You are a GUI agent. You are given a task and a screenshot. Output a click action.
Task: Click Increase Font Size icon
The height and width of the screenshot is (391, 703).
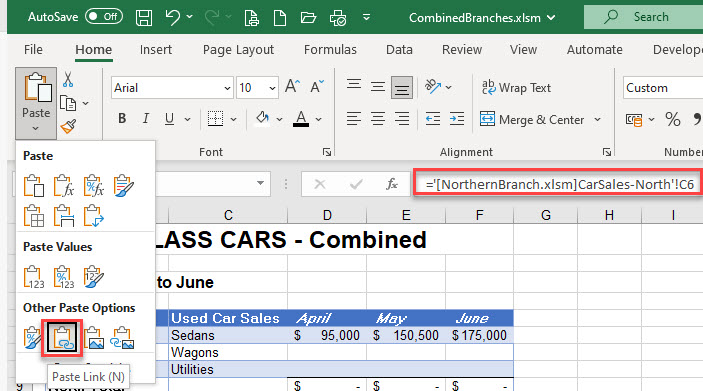tap(292, 86)
